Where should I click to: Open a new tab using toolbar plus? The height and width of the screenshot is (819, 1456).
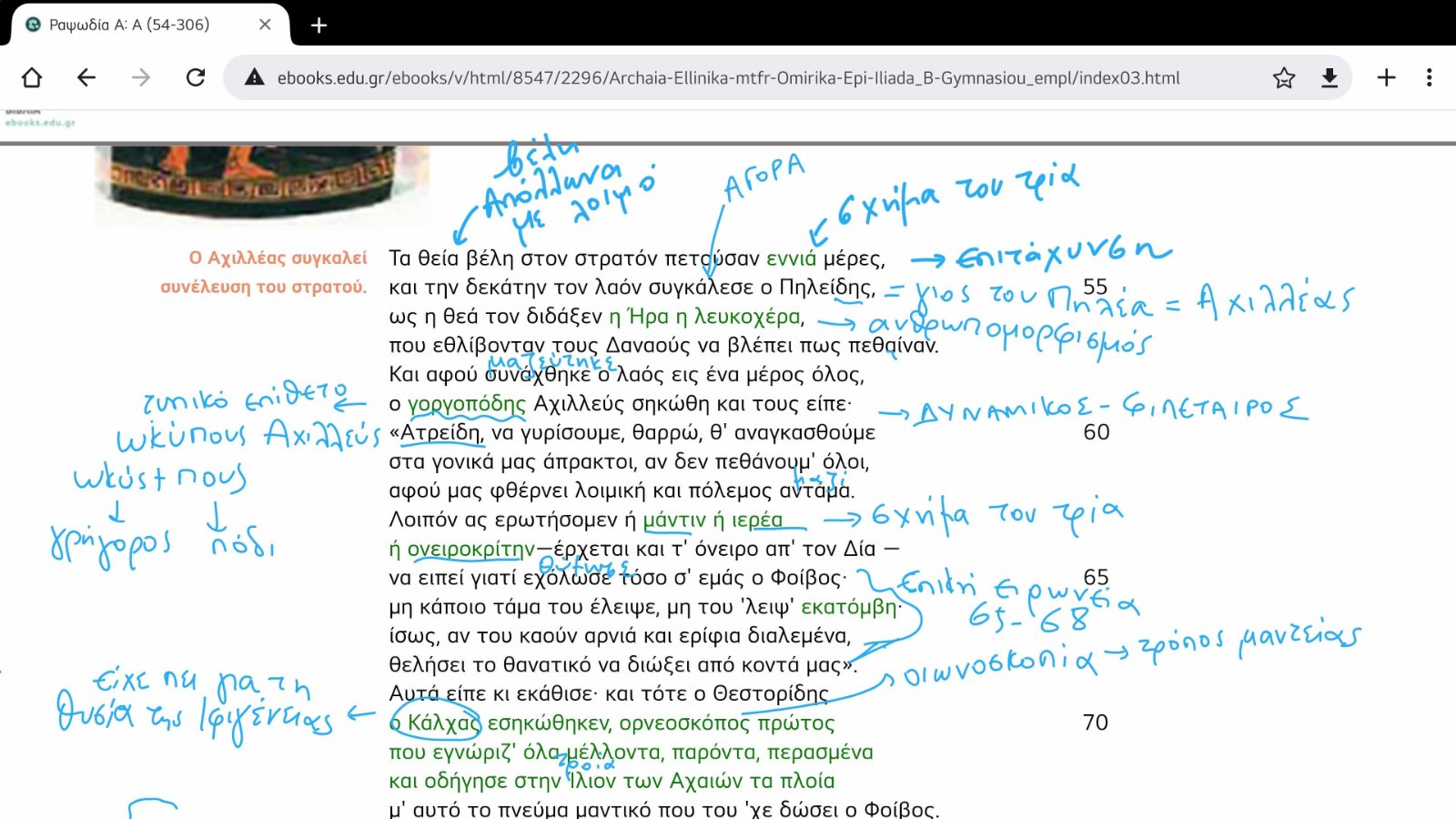(1386, 77)
